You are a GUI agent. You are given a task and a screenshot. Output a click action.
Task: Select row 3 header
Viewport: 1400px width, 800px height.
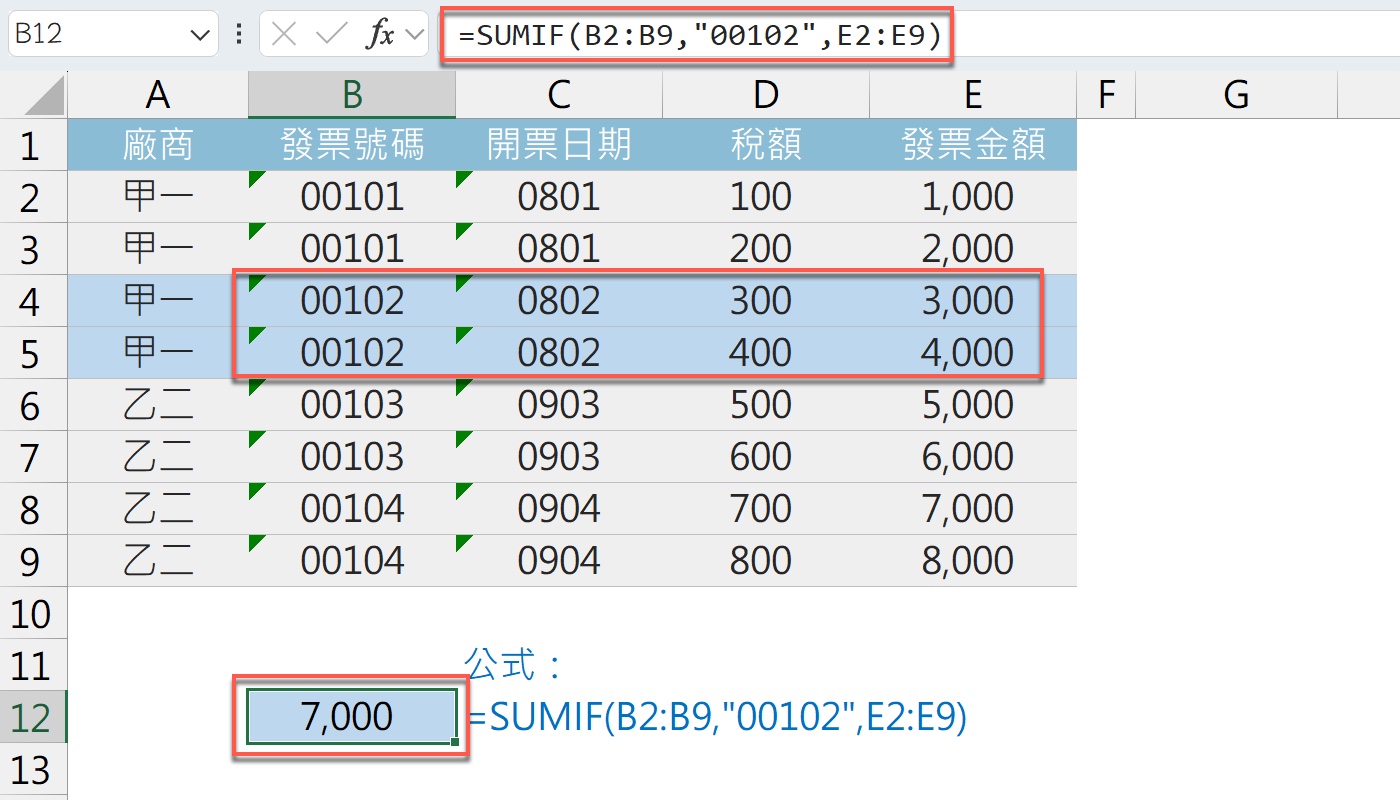[x=33, y=249]
